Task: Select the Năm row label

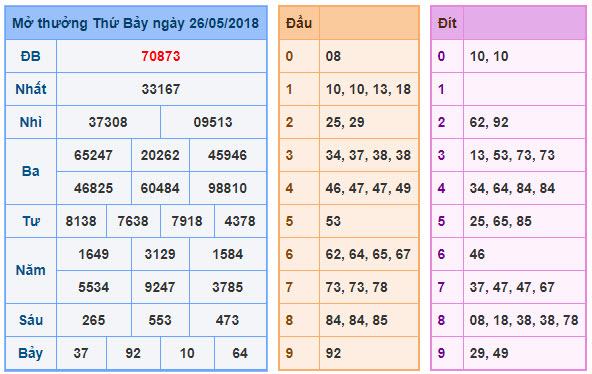Action: click(31, 270)
